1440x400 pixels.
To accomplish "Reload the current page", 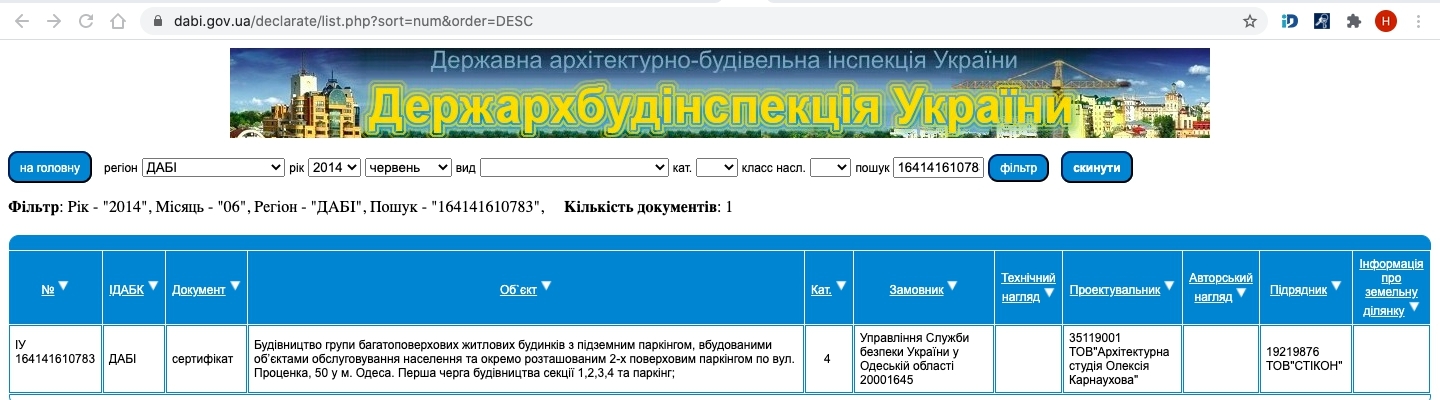I will 86,20.
